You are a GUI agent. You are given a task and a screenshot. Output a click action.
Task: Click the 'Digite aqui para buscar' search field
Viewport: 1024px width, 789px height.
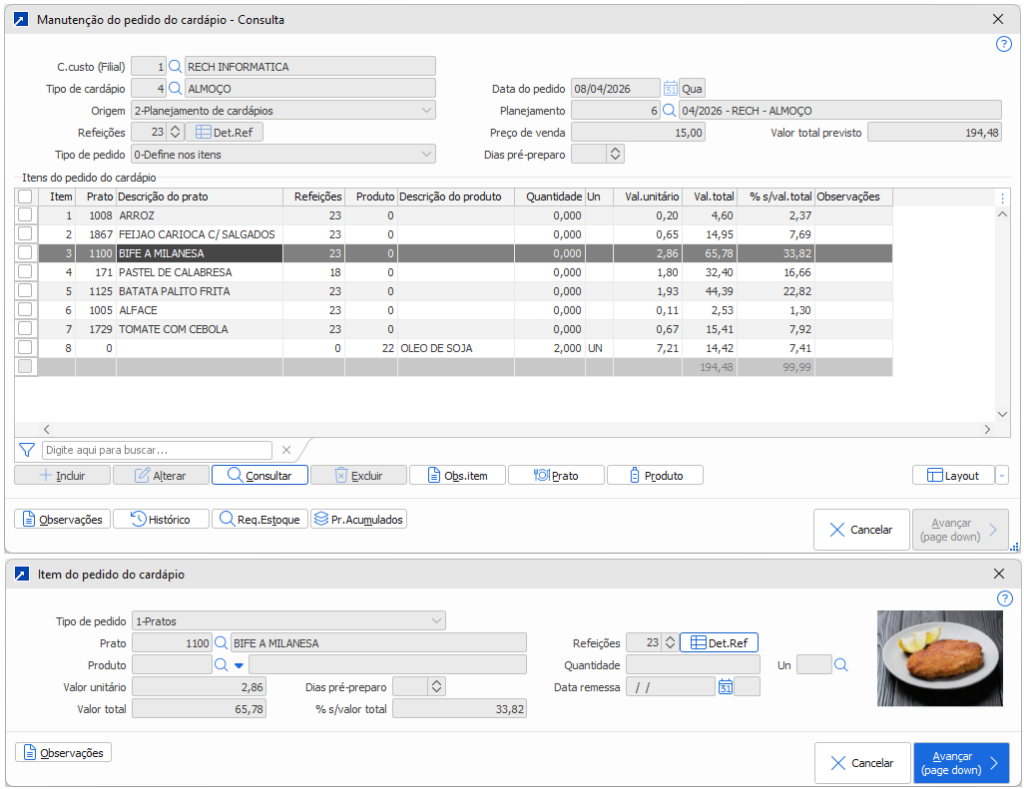pyautogui.click(x=157, y=449)
